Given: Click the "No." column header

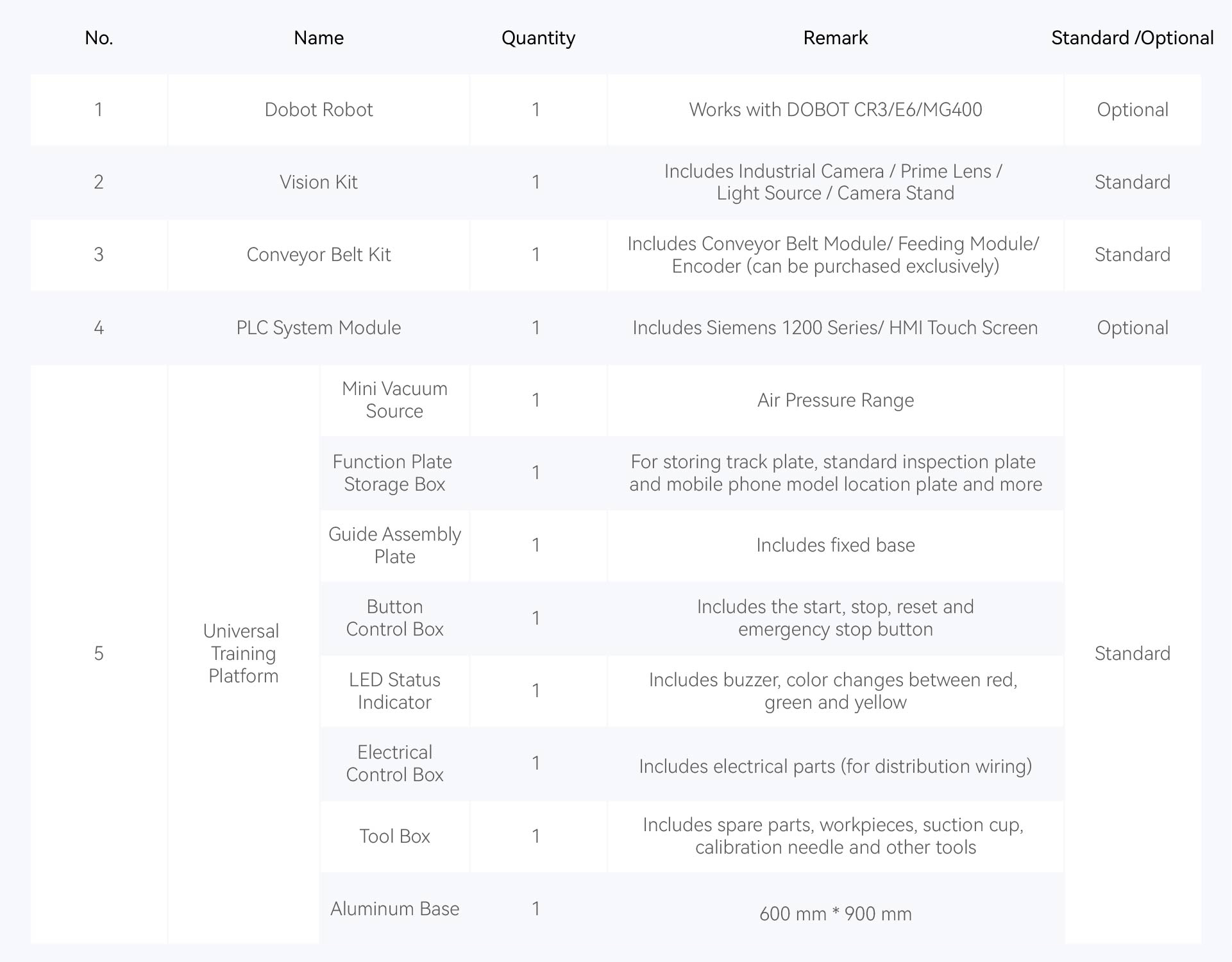Looking at the screenshot, I should point(99,38).
